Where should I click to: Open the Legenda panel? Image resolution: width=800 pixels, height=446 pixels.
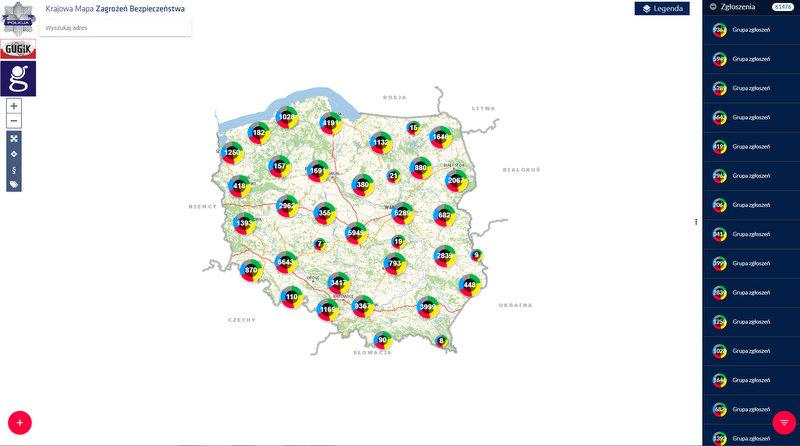(x=662, y=9)
